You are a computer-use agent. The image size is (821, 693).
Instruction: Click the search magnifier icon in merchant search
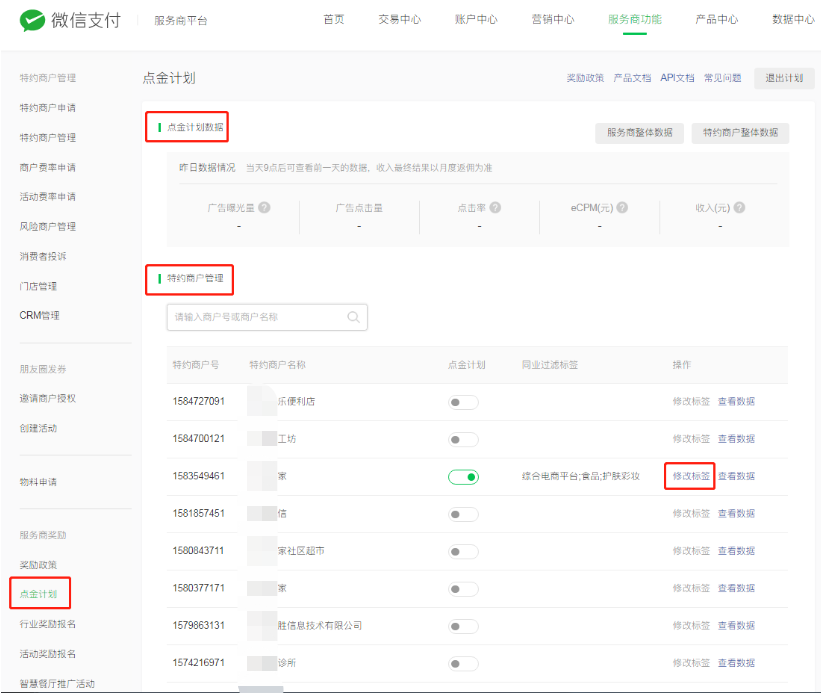353,317
